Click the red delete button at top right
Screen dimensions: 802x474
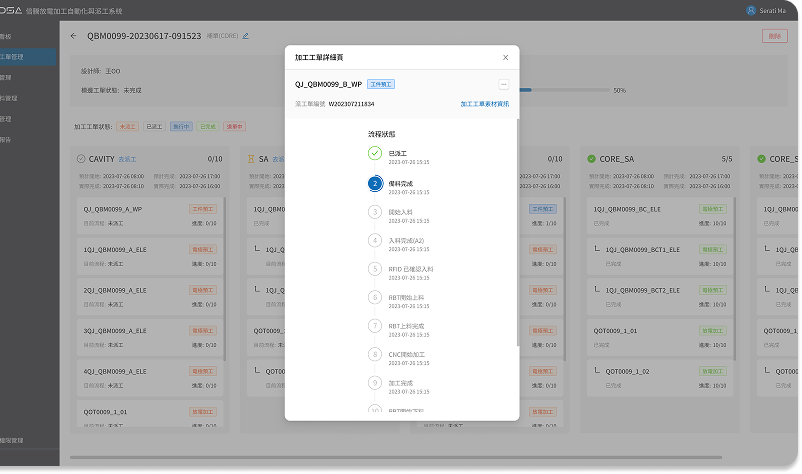click(773, 36)
